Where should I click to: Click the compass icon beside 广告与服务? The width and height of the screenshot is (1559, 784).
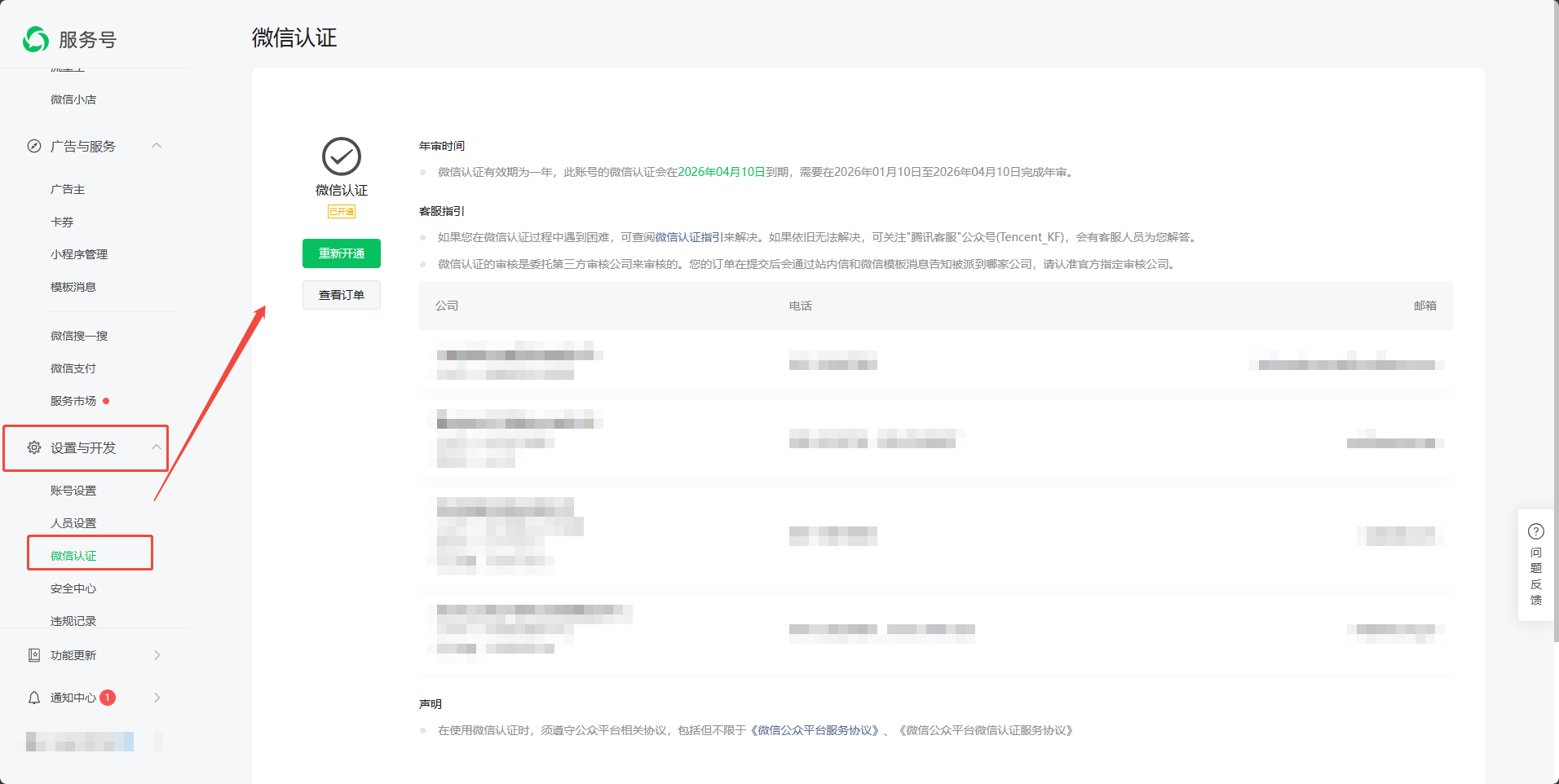tap(34, 146)
